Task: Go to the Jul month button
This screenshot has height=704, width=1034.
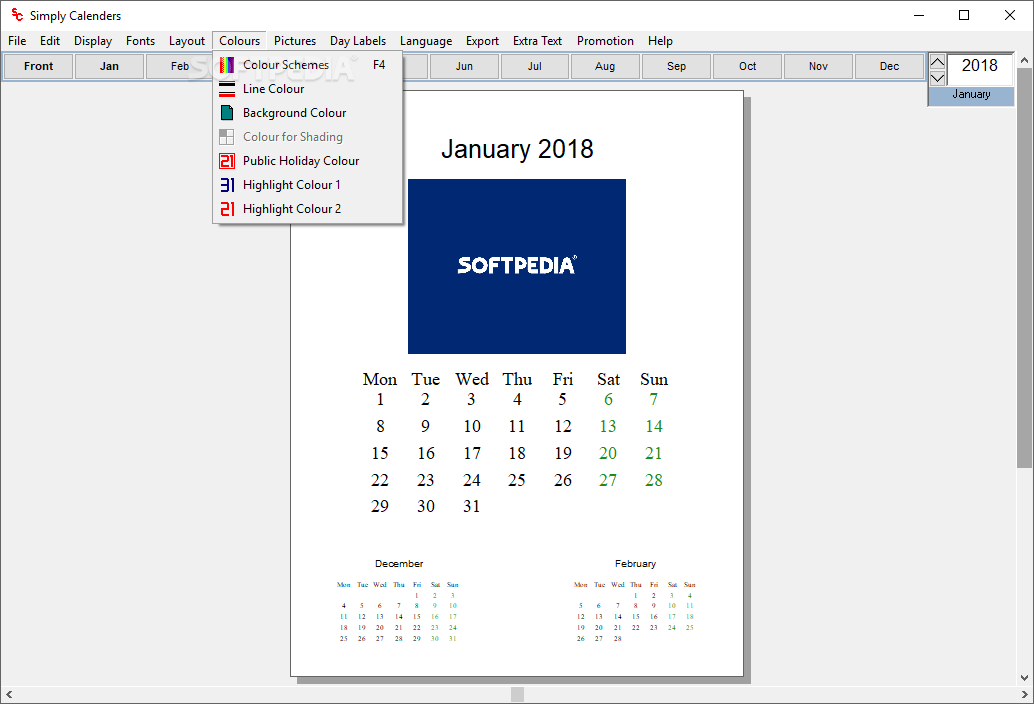Action: point(535,66)
